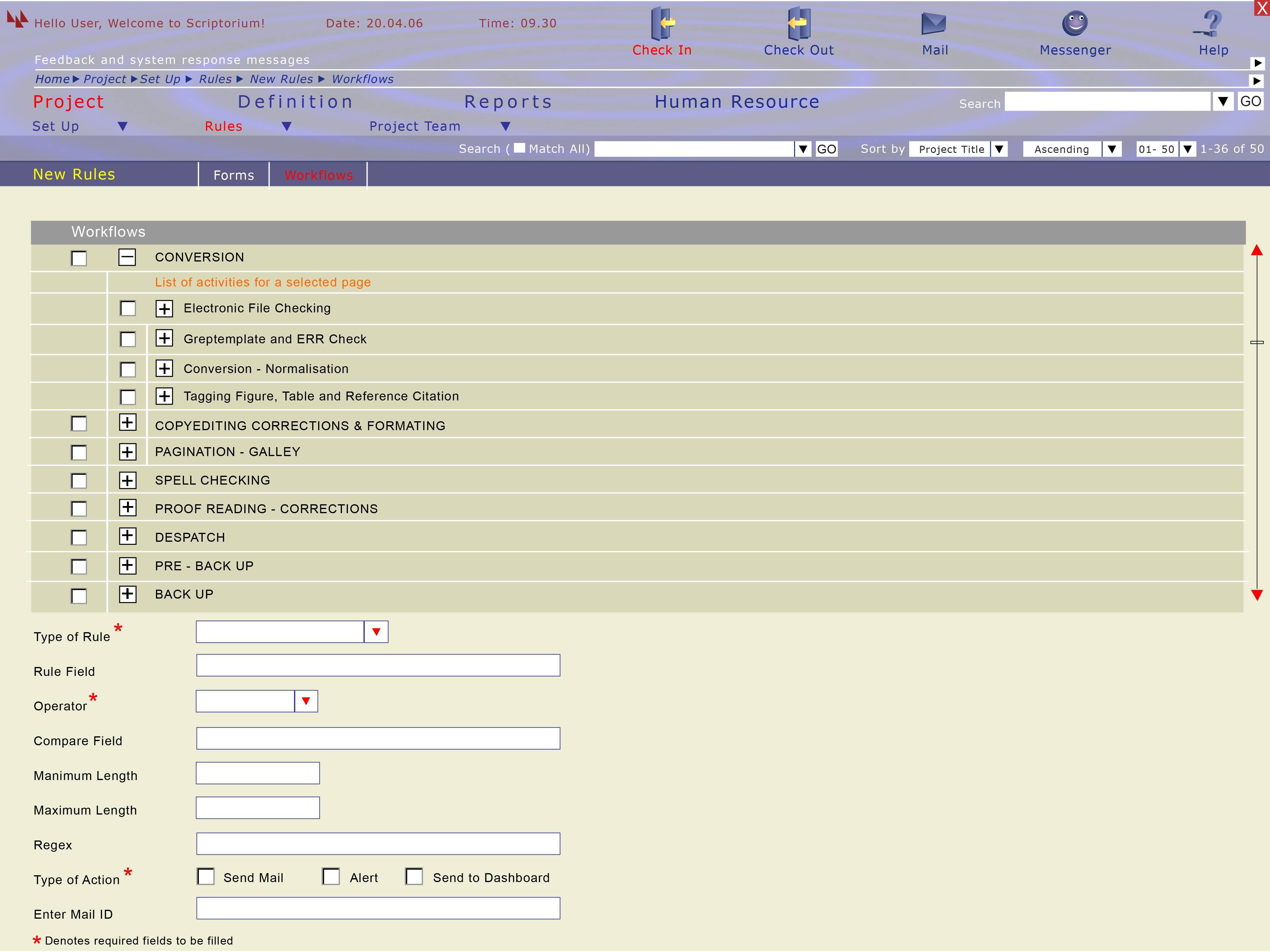Tick the Send Mail checkbox
The width and height of the screenshot is (1270, 952).
point(206,877)
